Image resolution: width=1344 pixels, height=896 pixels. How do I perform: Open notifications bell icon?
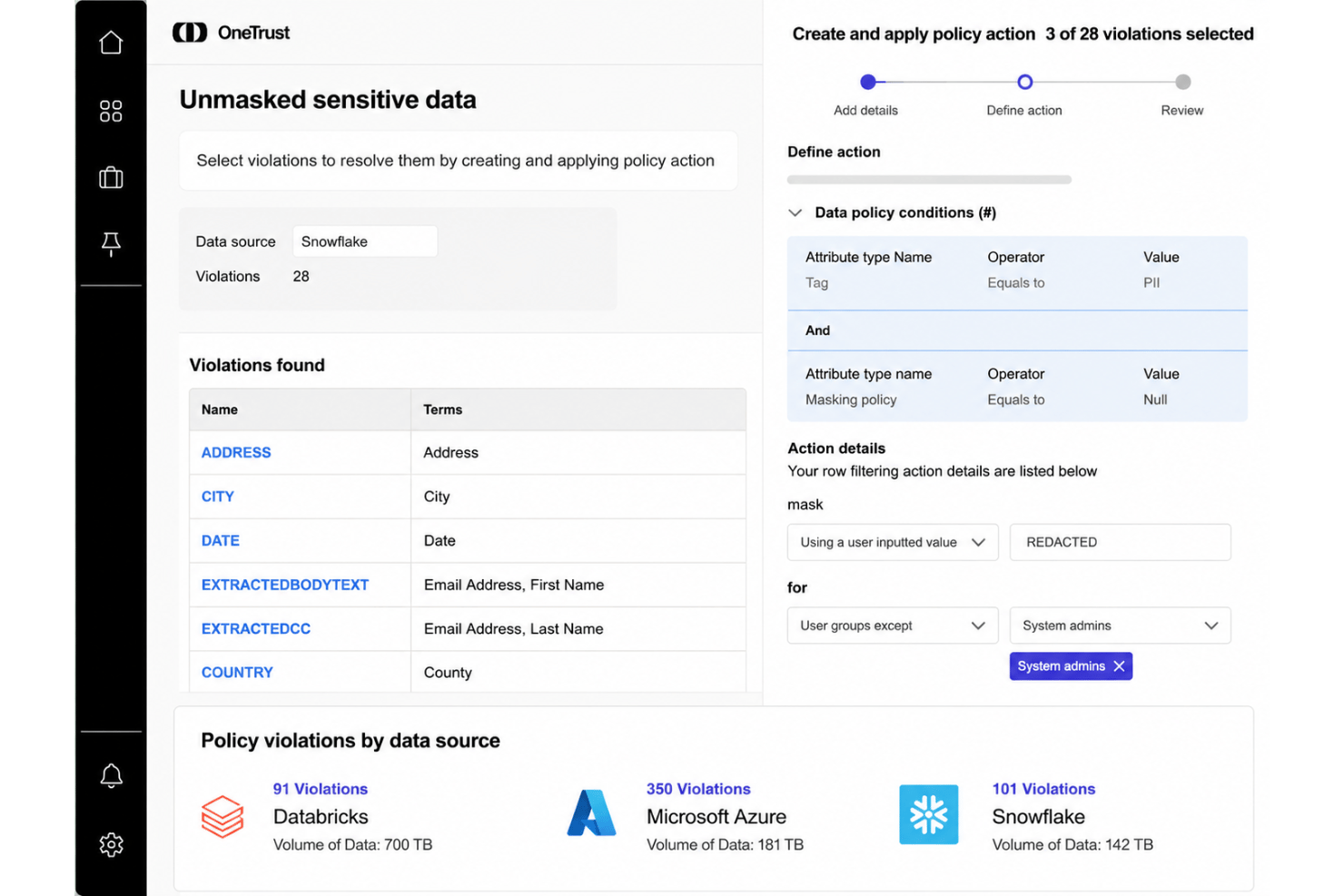111,776
